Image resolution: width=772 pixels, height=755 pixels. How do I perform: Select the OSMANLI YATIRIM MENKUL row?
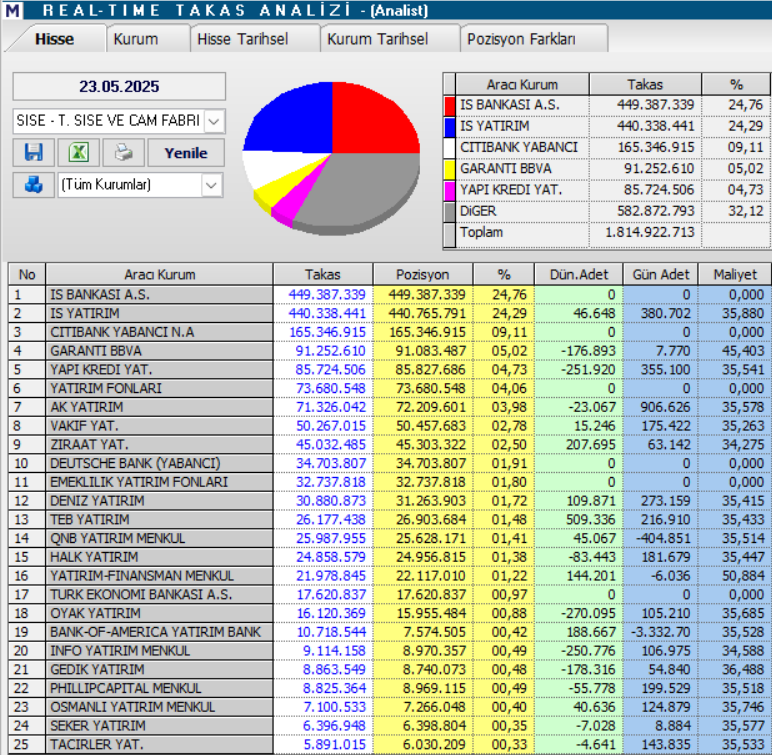(389, 707)
